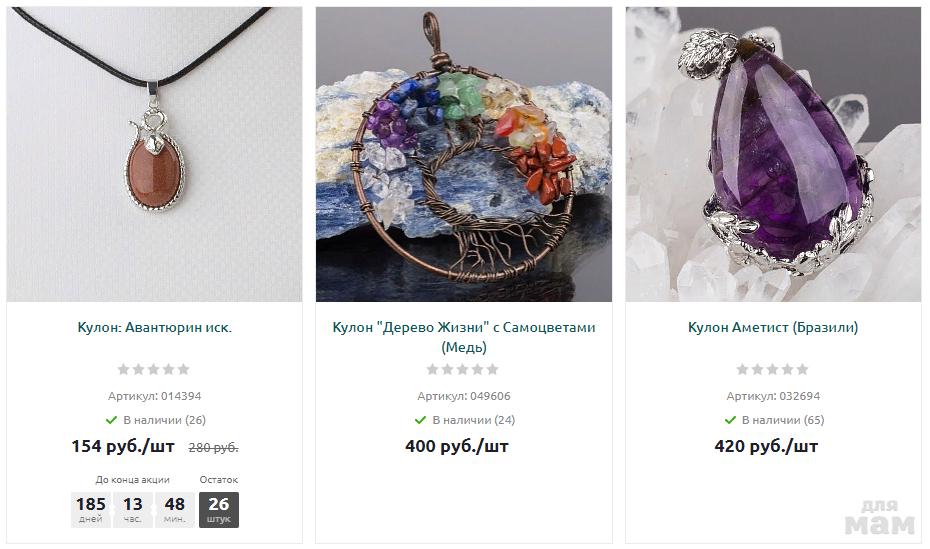Select the 154 руб./шт sale price

123,446
